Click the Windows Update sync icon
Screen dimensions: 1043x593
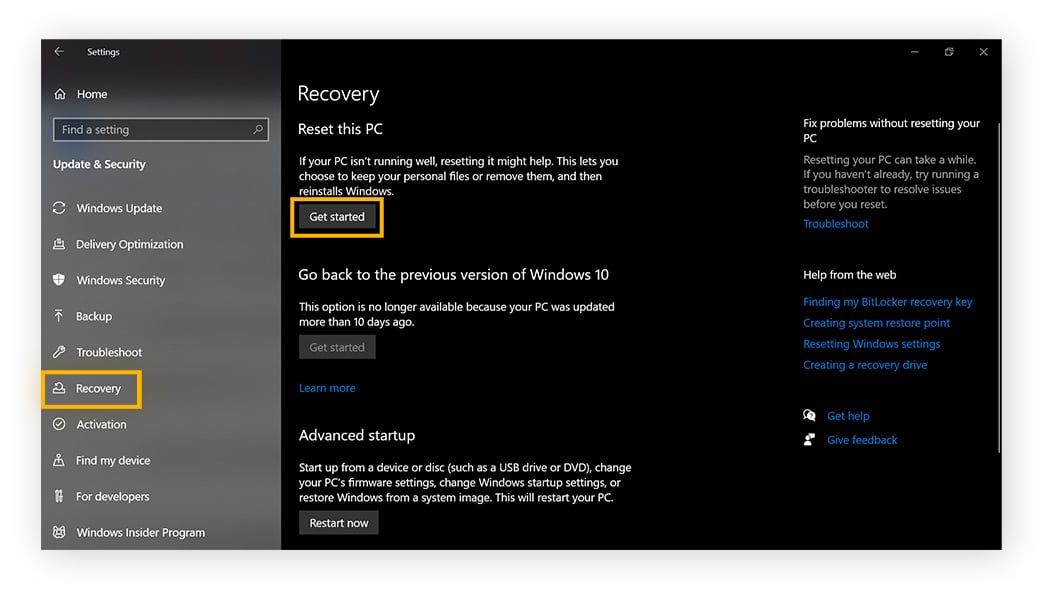tap(59, 208)
